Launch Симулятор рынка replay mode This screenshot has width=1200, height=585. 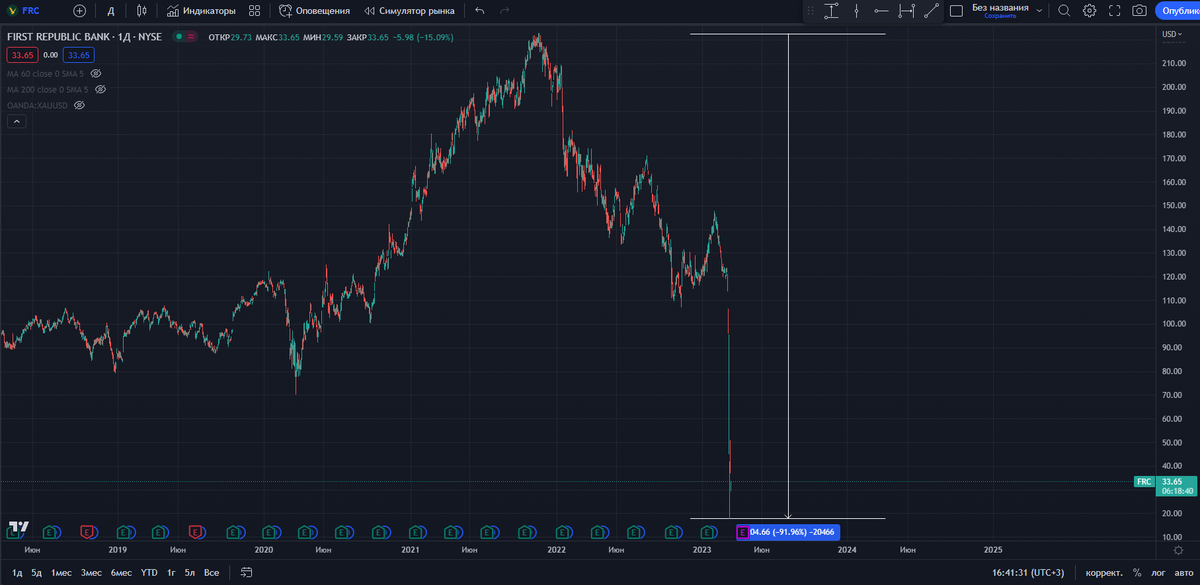coord(409,11)
